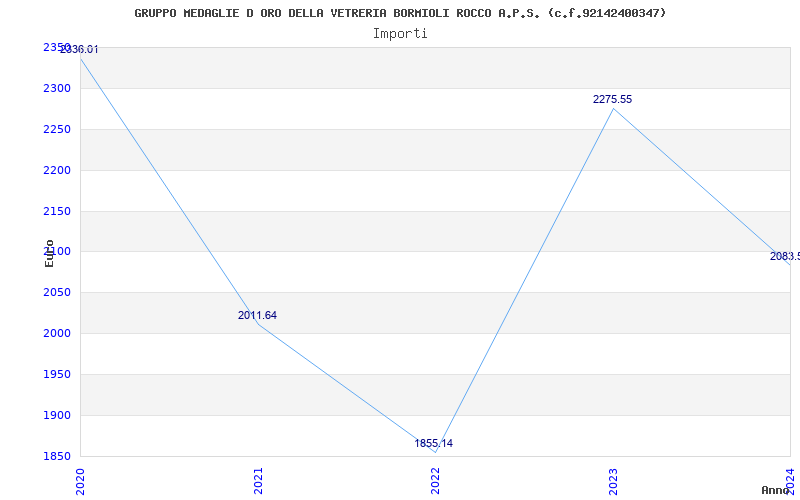Click the Anno x-axis title

pos(776,490)
